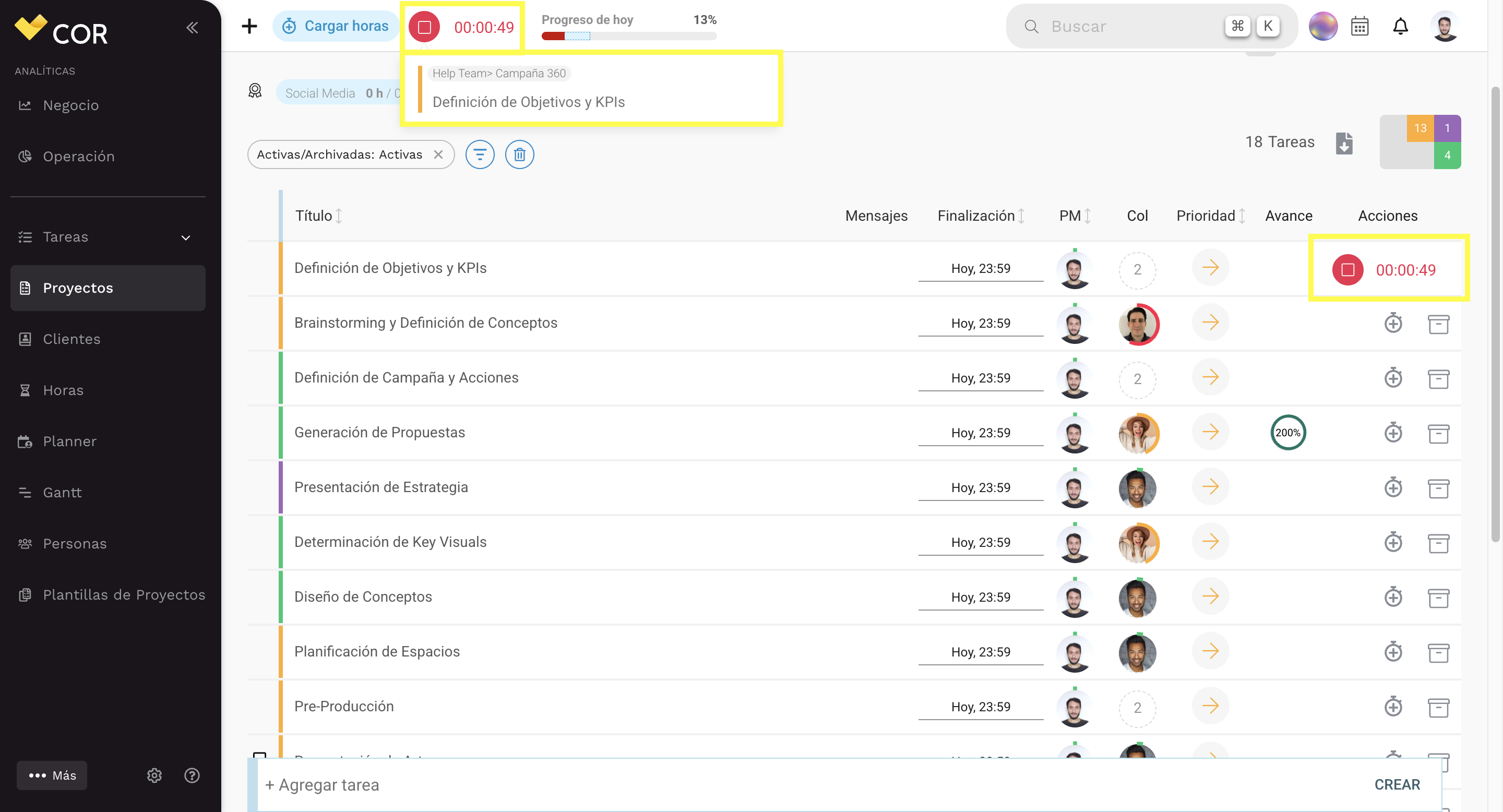Viewport: 1503px width, 812px height.
Task: Open settings gear in sidebar footer
Action: coord(154,775)
